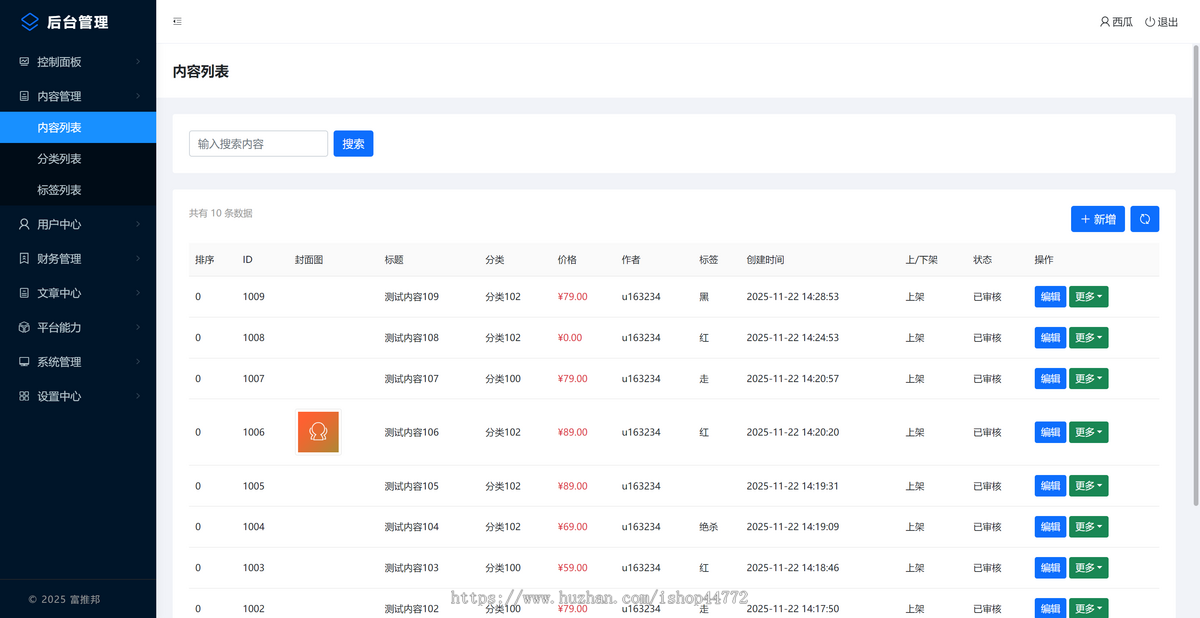Viewport: 1200px width, 618px height.
Task: Open 标签列表 in the sidebar
Action: (x=78, y=190)
